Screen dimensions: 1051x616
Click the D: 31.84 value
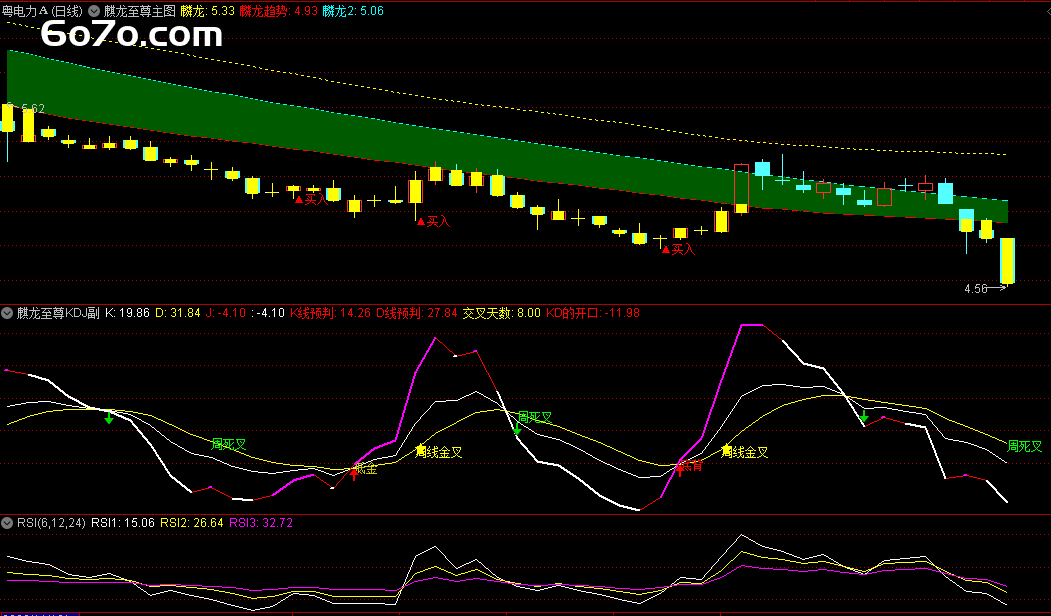click(178, 312)
